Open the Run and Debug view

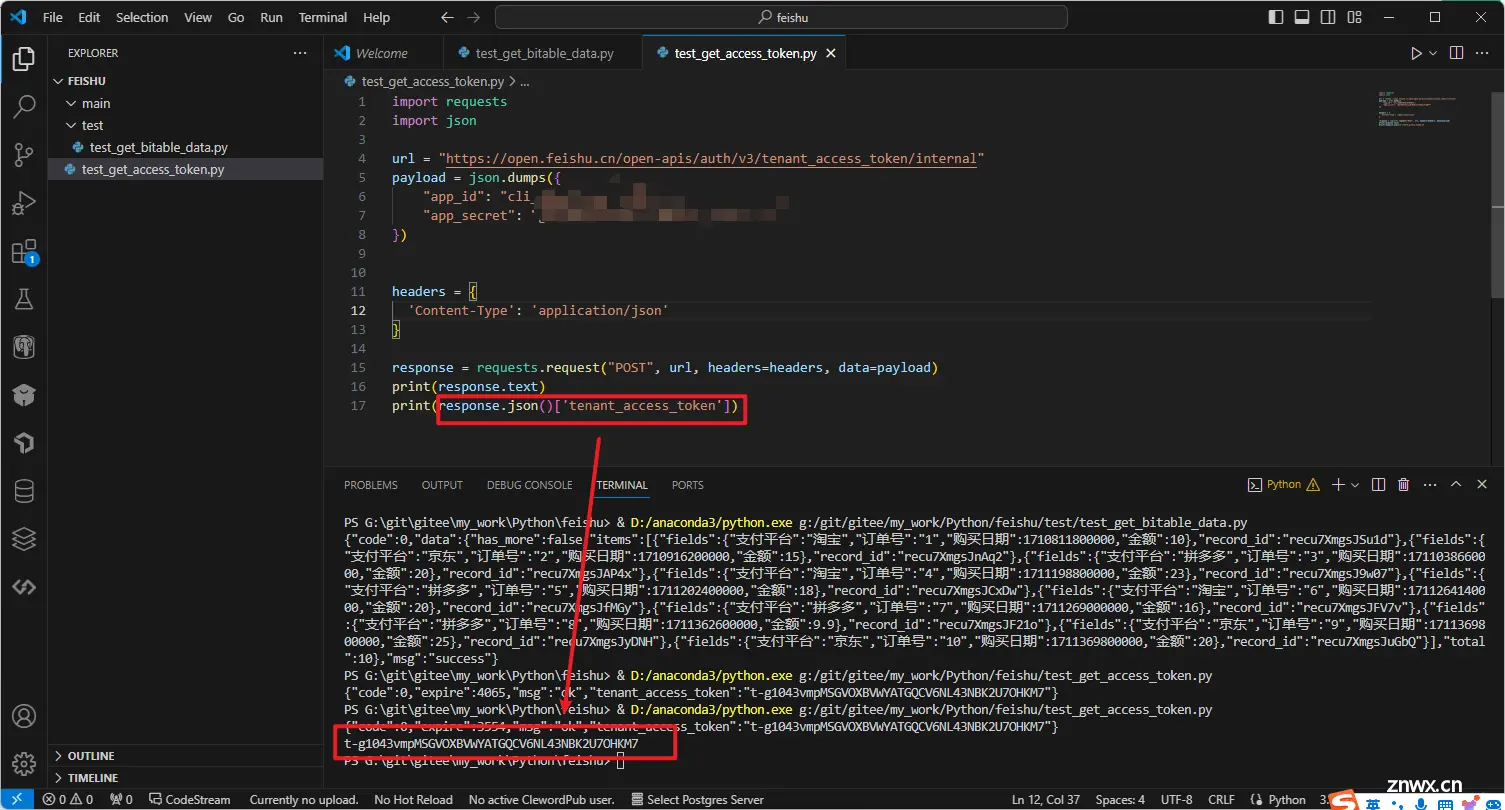click(23, 203)
